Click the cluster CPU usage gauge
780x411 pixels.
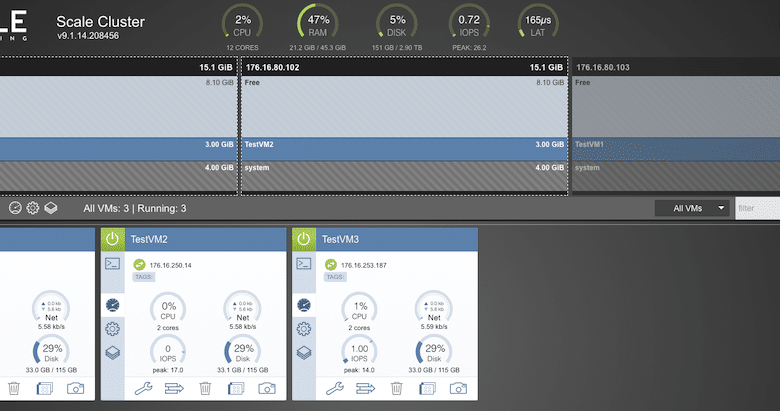242,22
